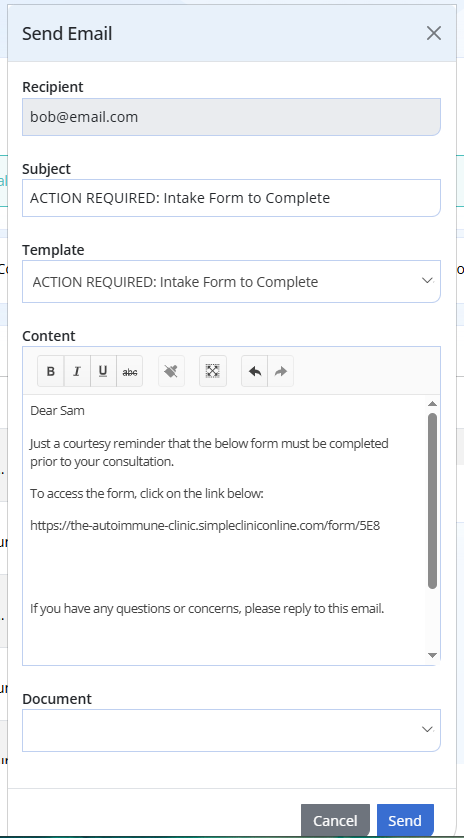Viewport: 464px width, 838px height.
Task: Redo edit in content editor
Action: point(281,371)
